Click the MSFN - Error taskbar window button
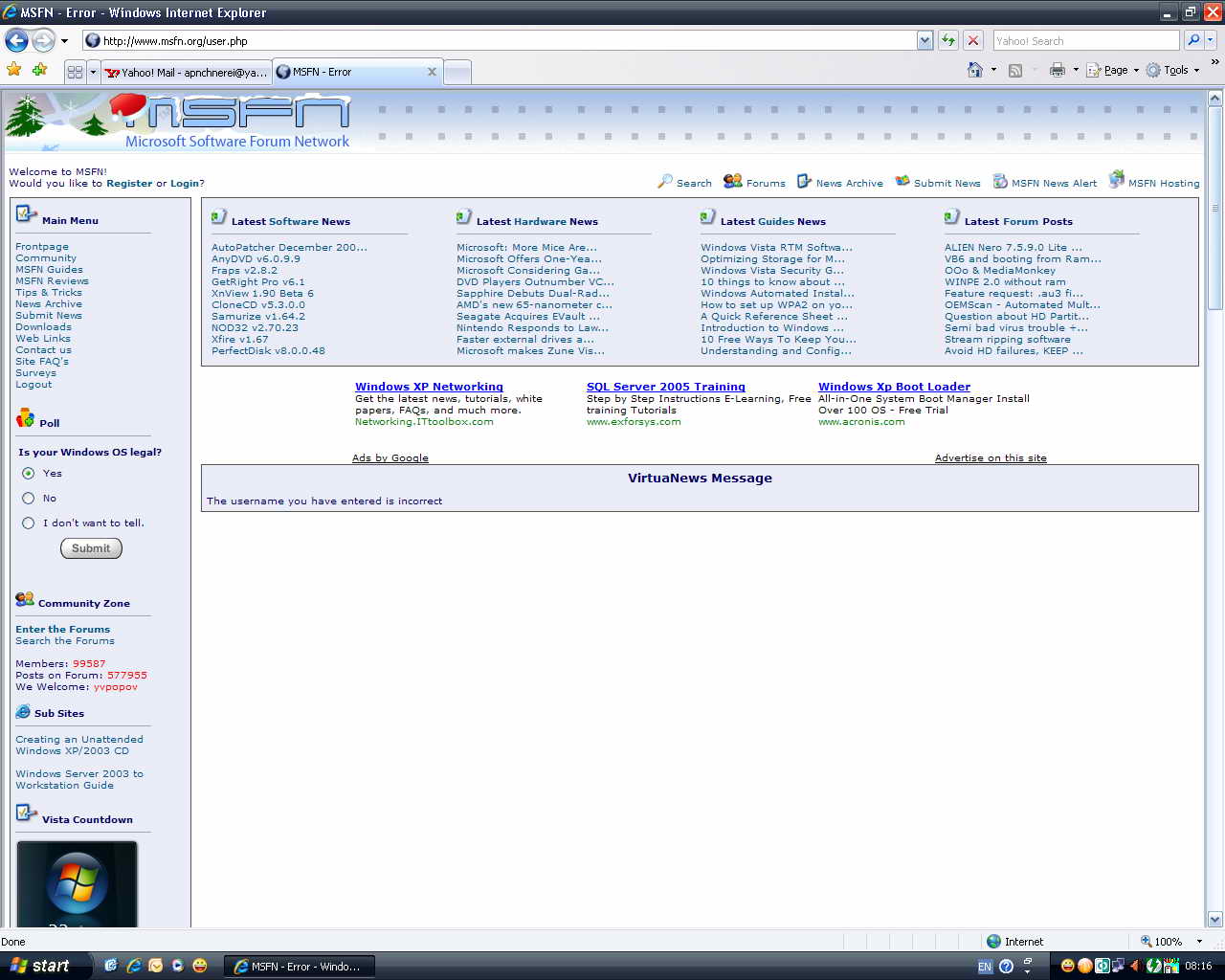 (x=299, y=967)
